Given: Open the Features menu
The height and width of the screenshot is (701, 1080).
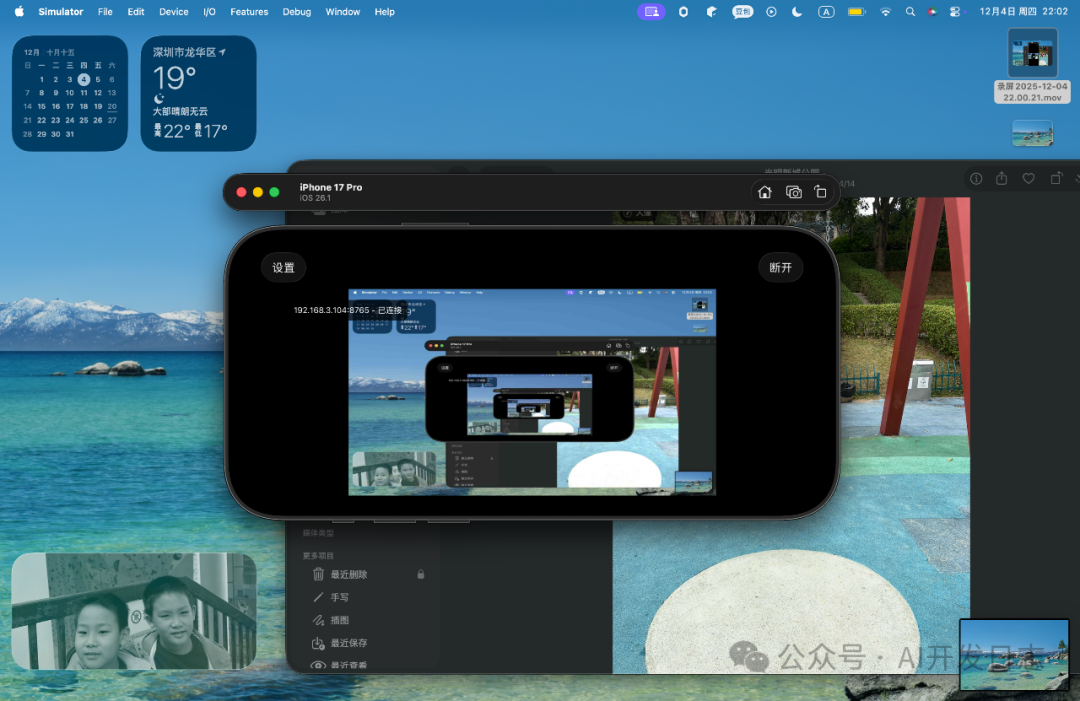Looking at the screenshot, I should pos(249,12).
